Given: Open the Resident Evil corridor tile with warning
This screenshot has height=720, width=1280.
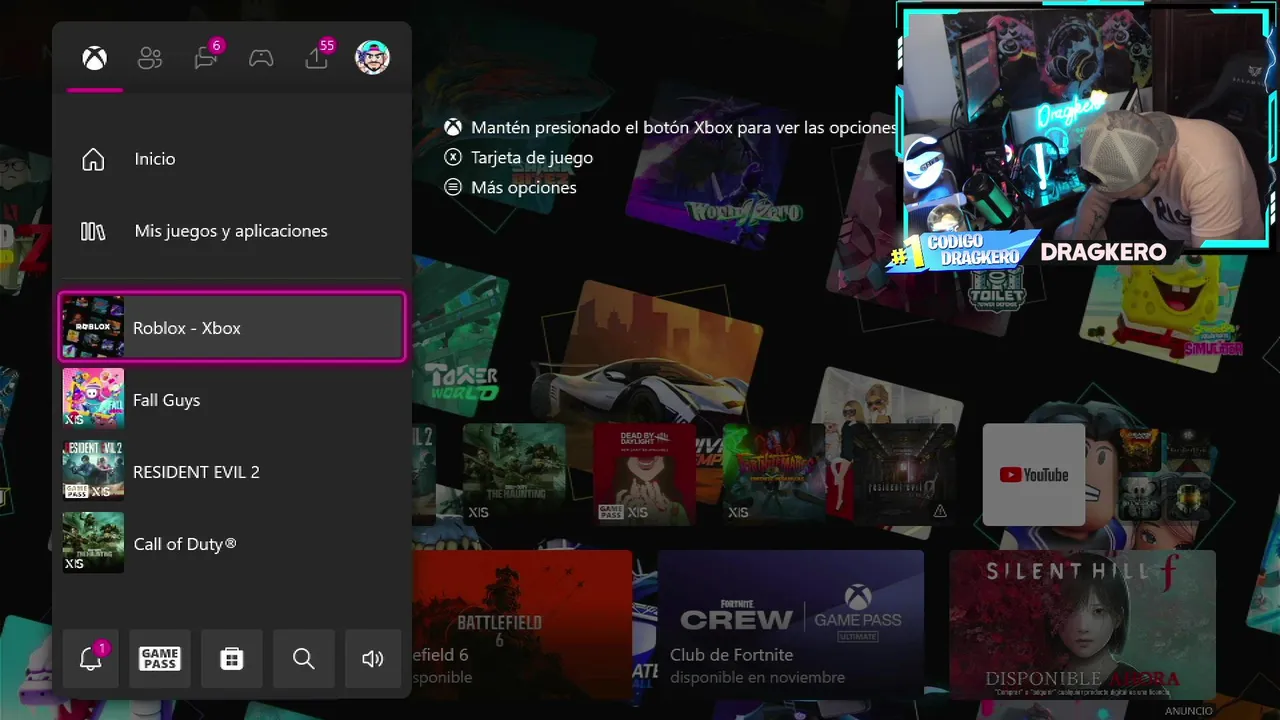Looking at the screenshot, I should coord(904,474).
